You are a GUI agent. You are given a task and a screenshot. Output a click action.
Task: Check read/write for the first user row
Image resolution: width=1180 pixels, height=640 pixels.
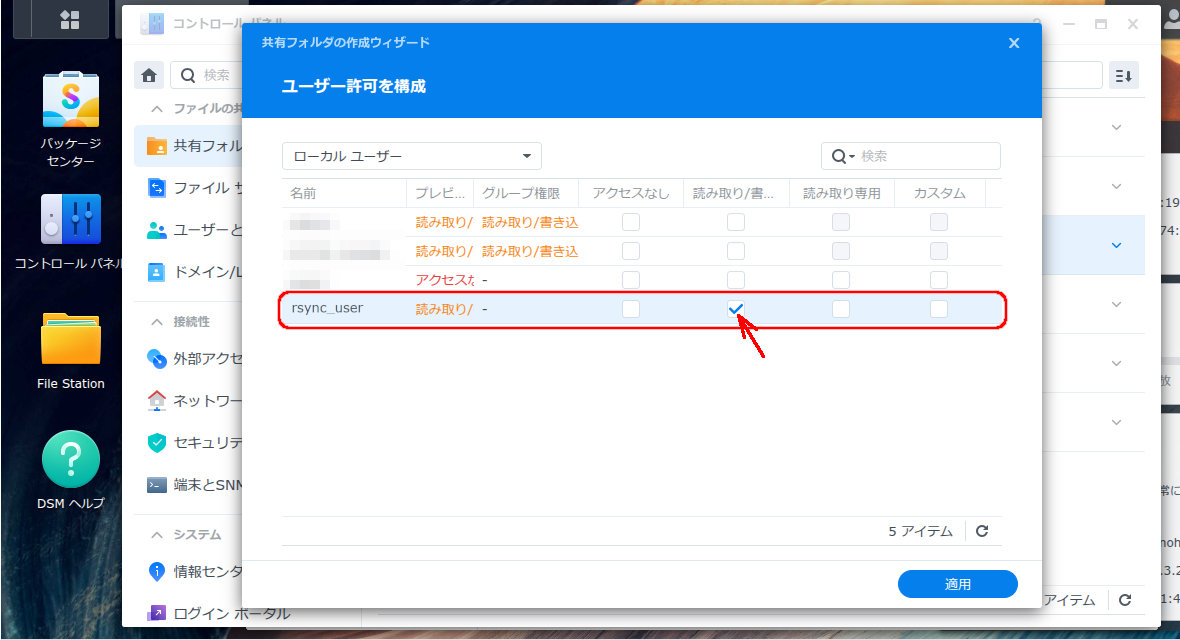click(x=736, y=222)
